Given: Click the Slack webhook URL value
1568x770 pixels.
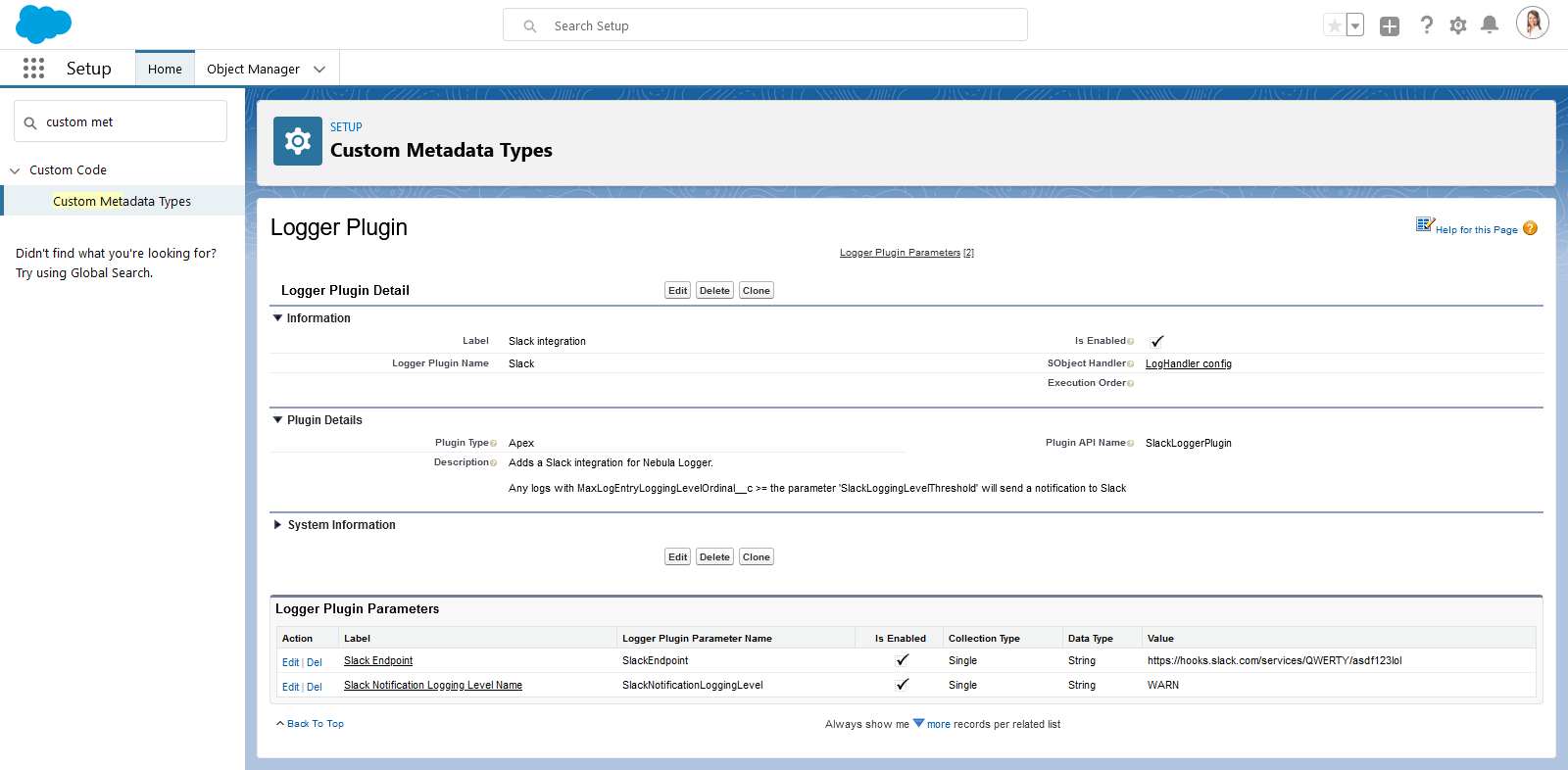Looking at the screenshot, I should coord(1274,661).
